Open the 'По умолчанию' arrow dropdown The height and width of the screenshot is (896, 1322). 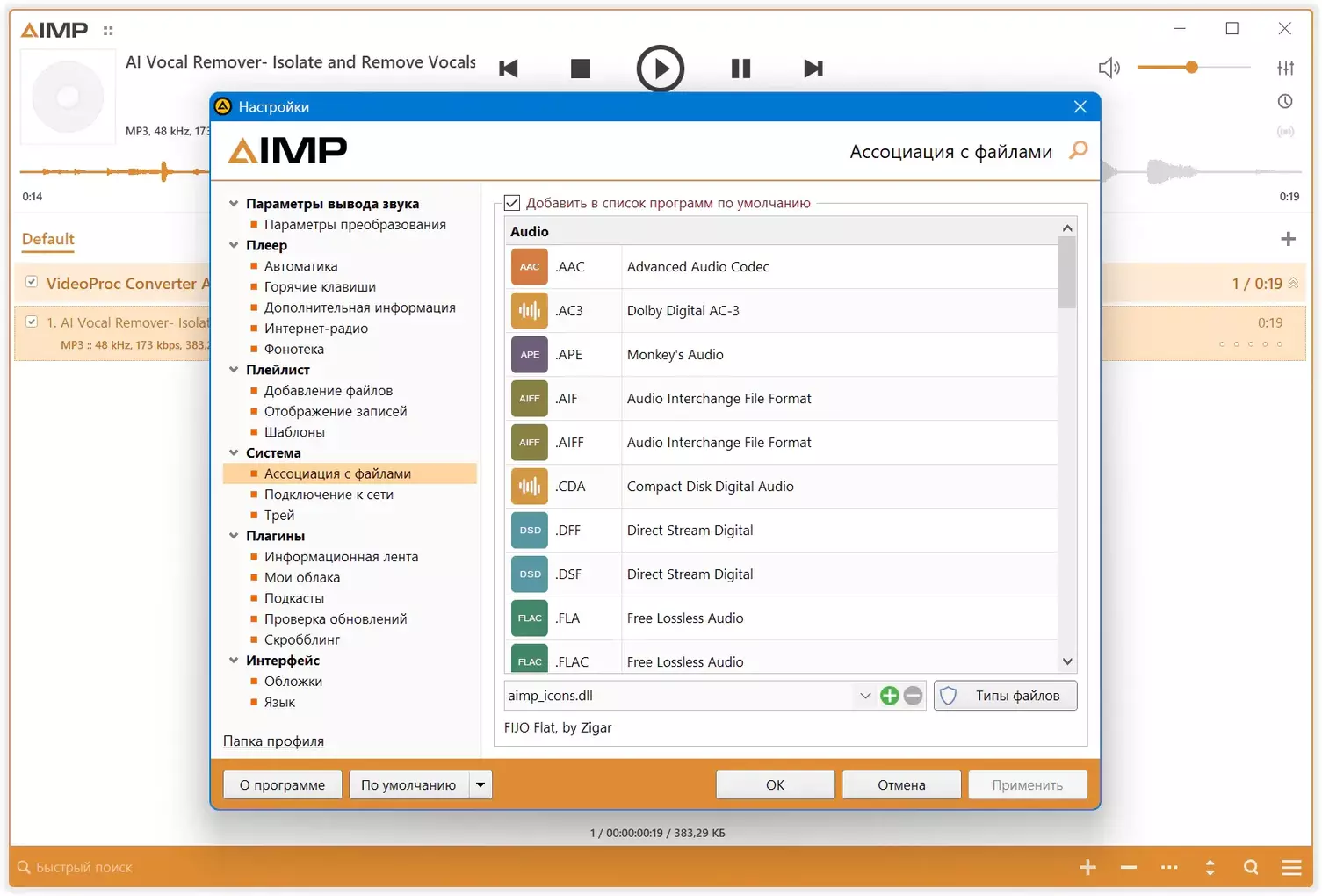[x=480, y=784]
